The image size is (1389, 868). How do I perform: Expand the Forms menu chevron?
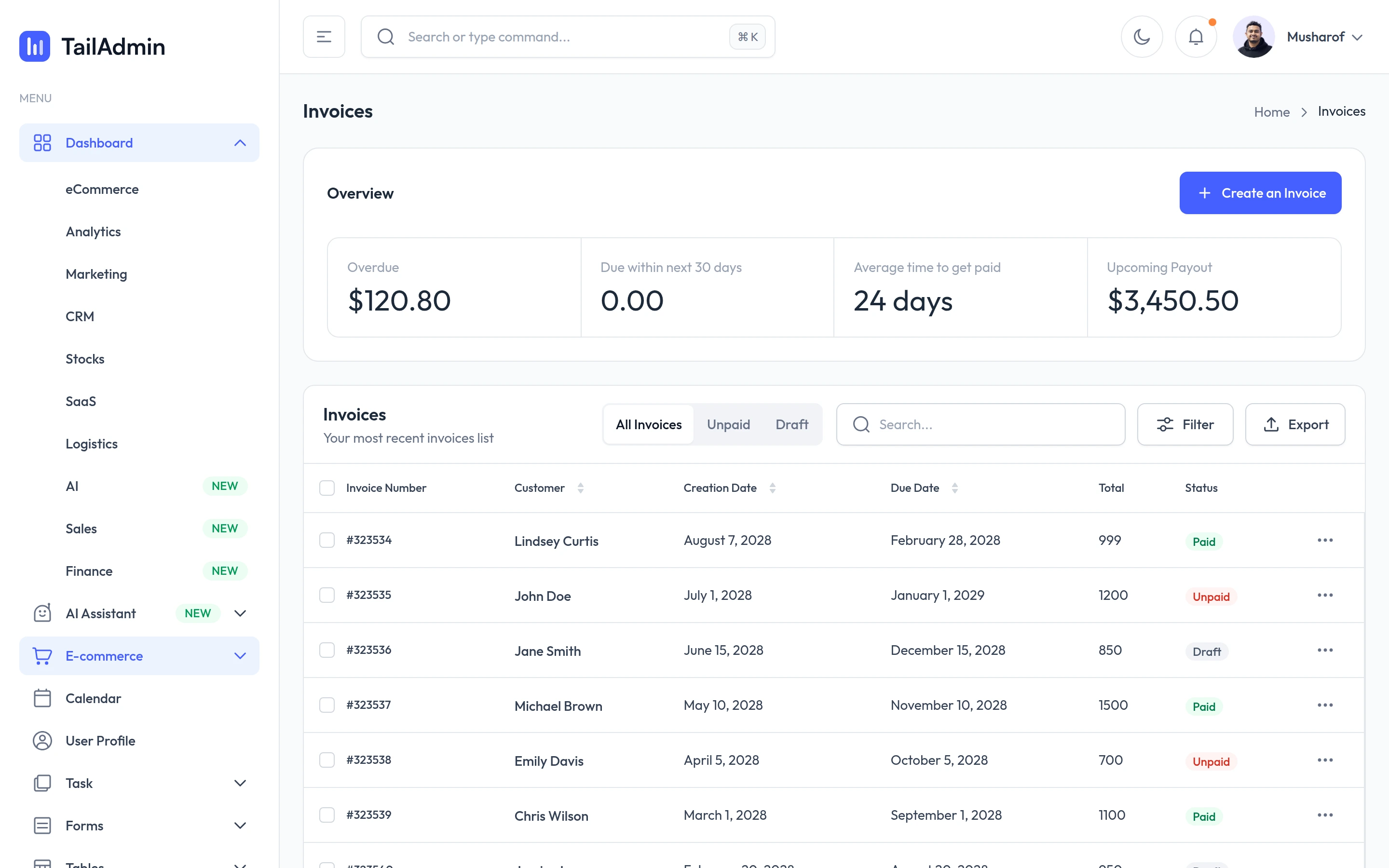pyautogui.click(x=240, y=826)
